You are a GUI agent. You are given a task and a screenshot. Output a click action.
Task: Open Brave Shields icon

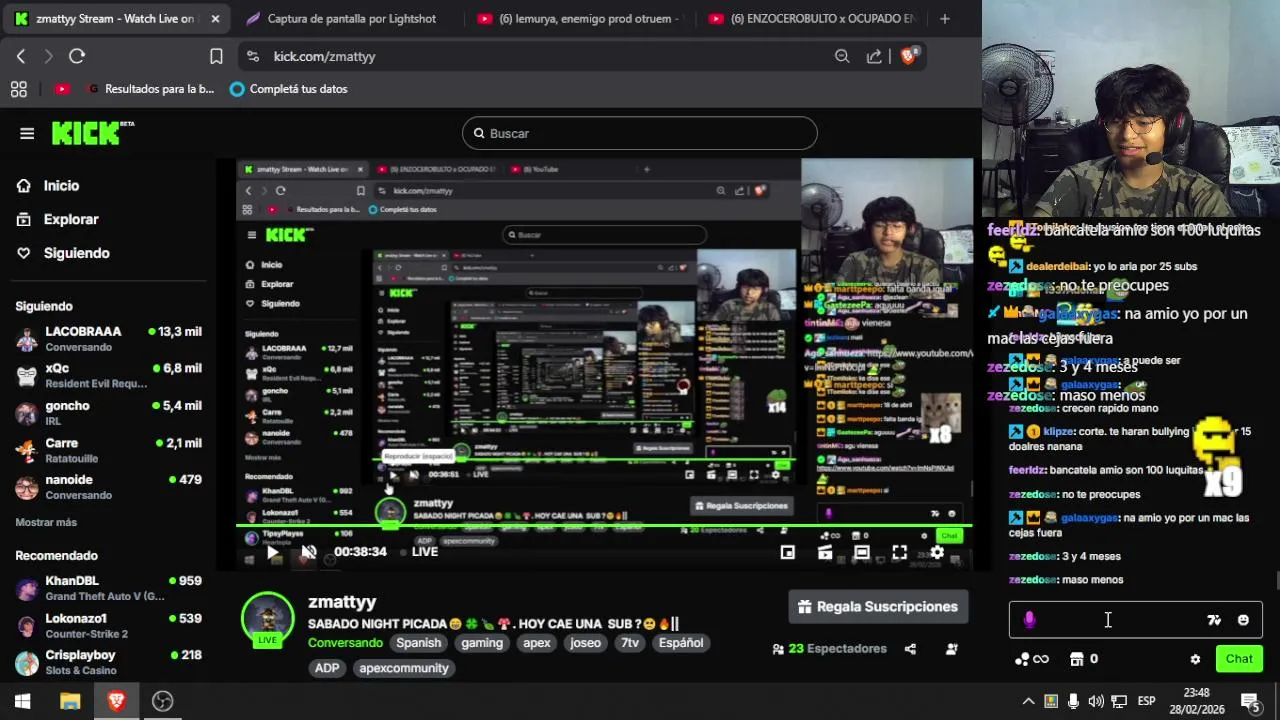pyautogui.click(x=908, y=56)
